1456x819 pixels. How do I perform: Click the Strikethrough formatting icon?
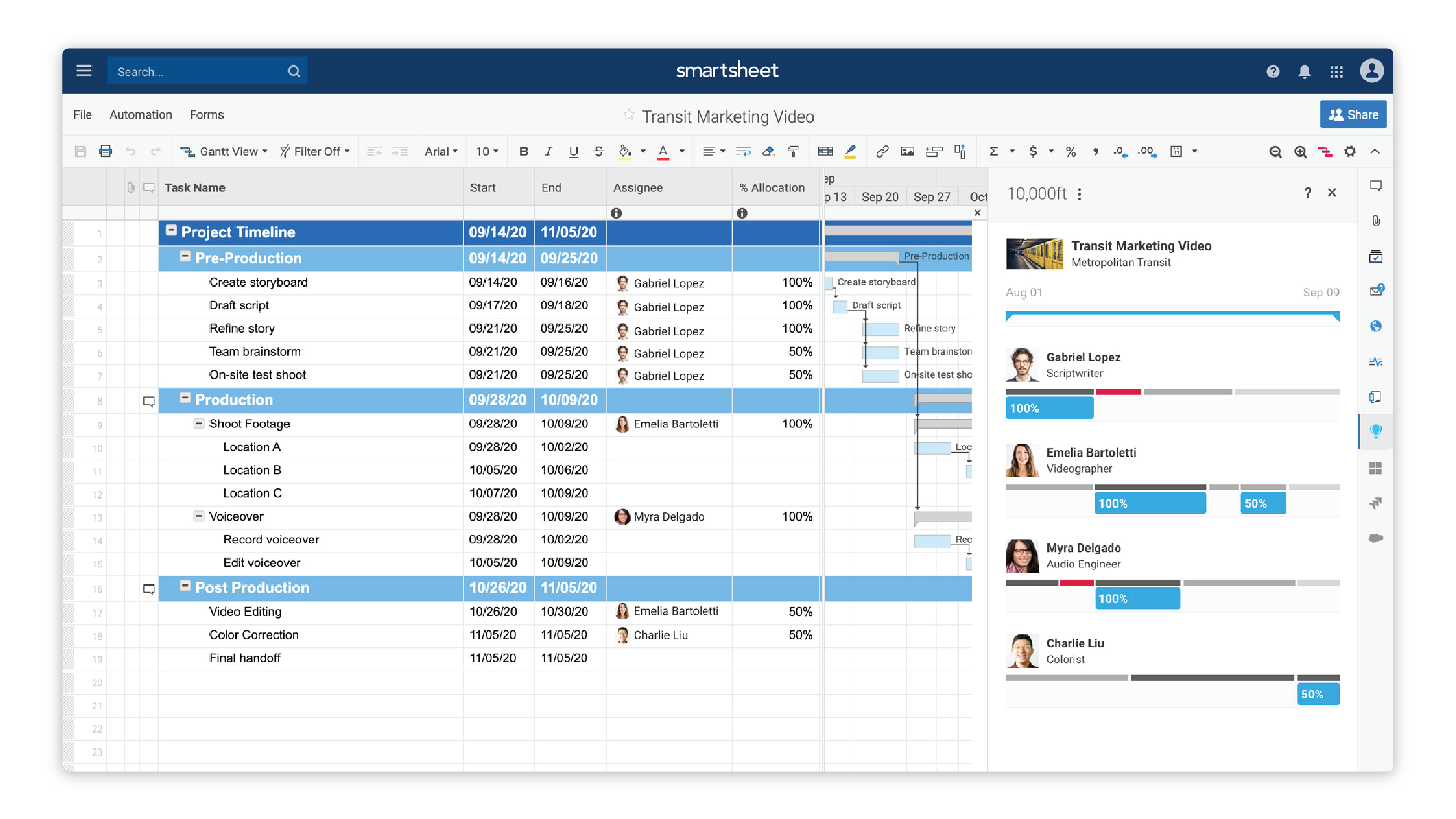click(x=598, y=152)
